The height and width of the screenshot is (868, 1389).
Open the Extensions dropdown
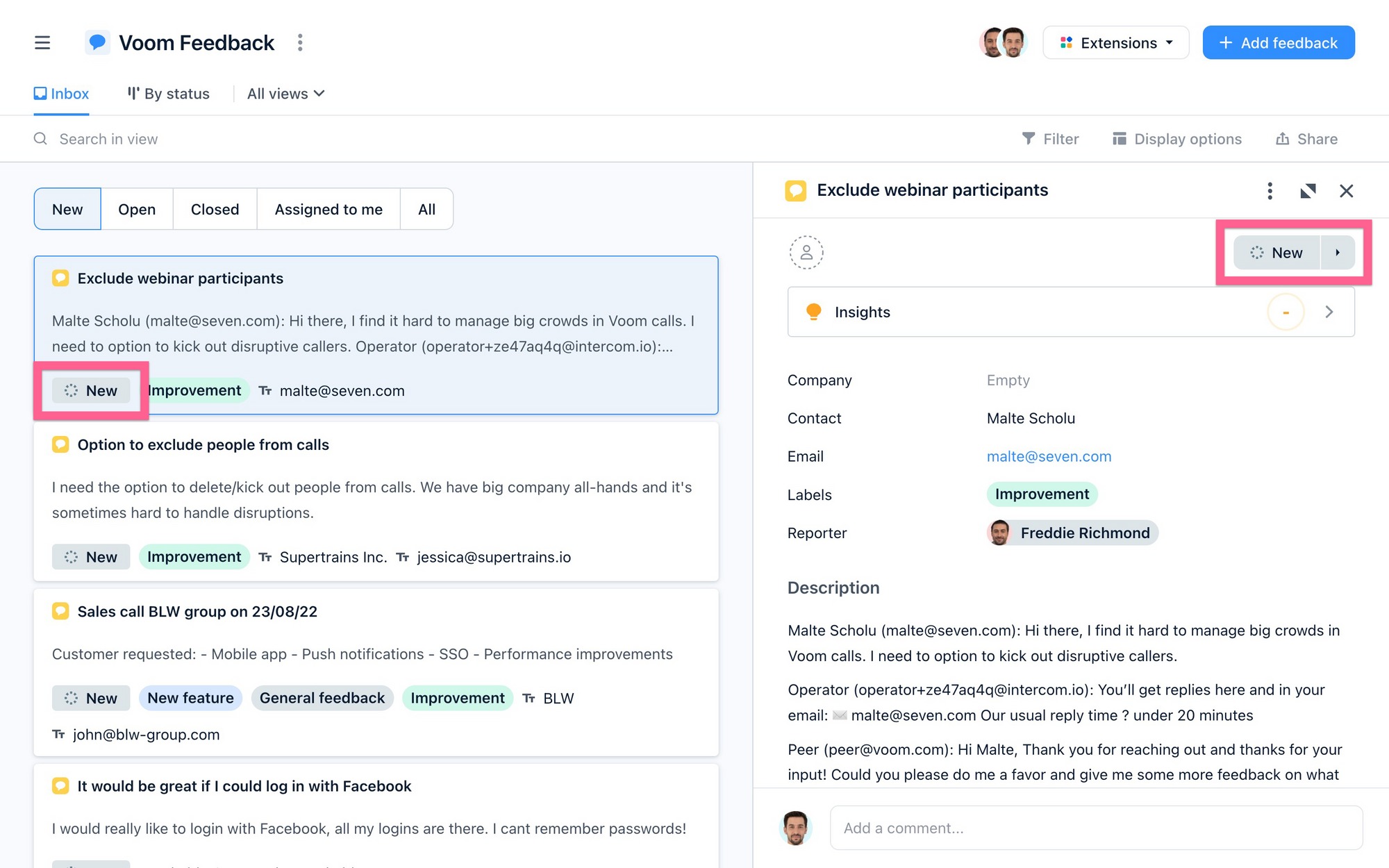(1115, 42)
